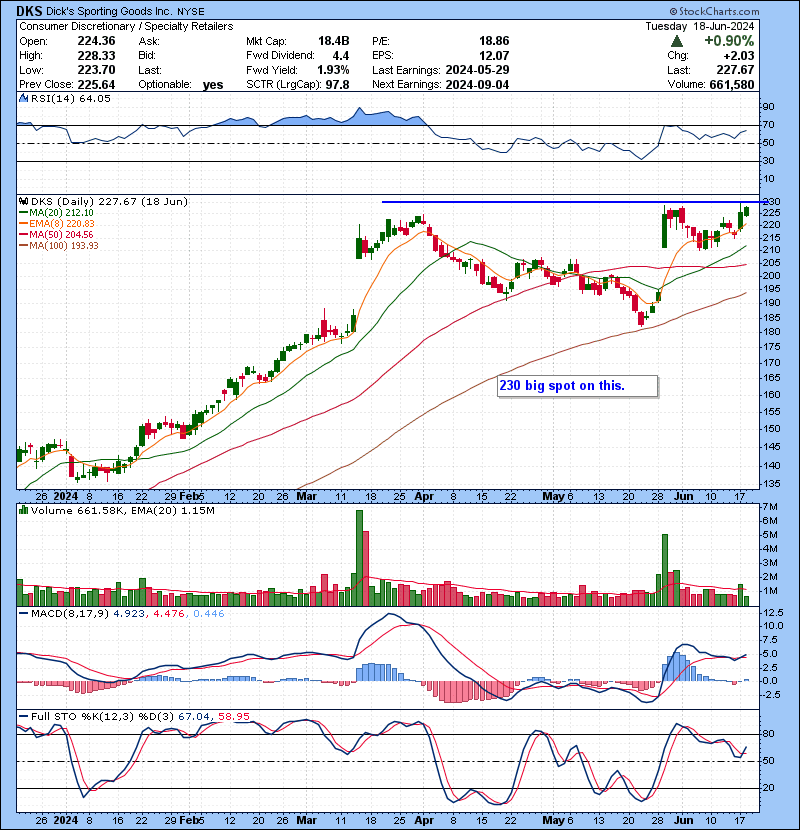Click the P/E value 18.86
The height and width of the screenshot is (830, 800).
494,41
